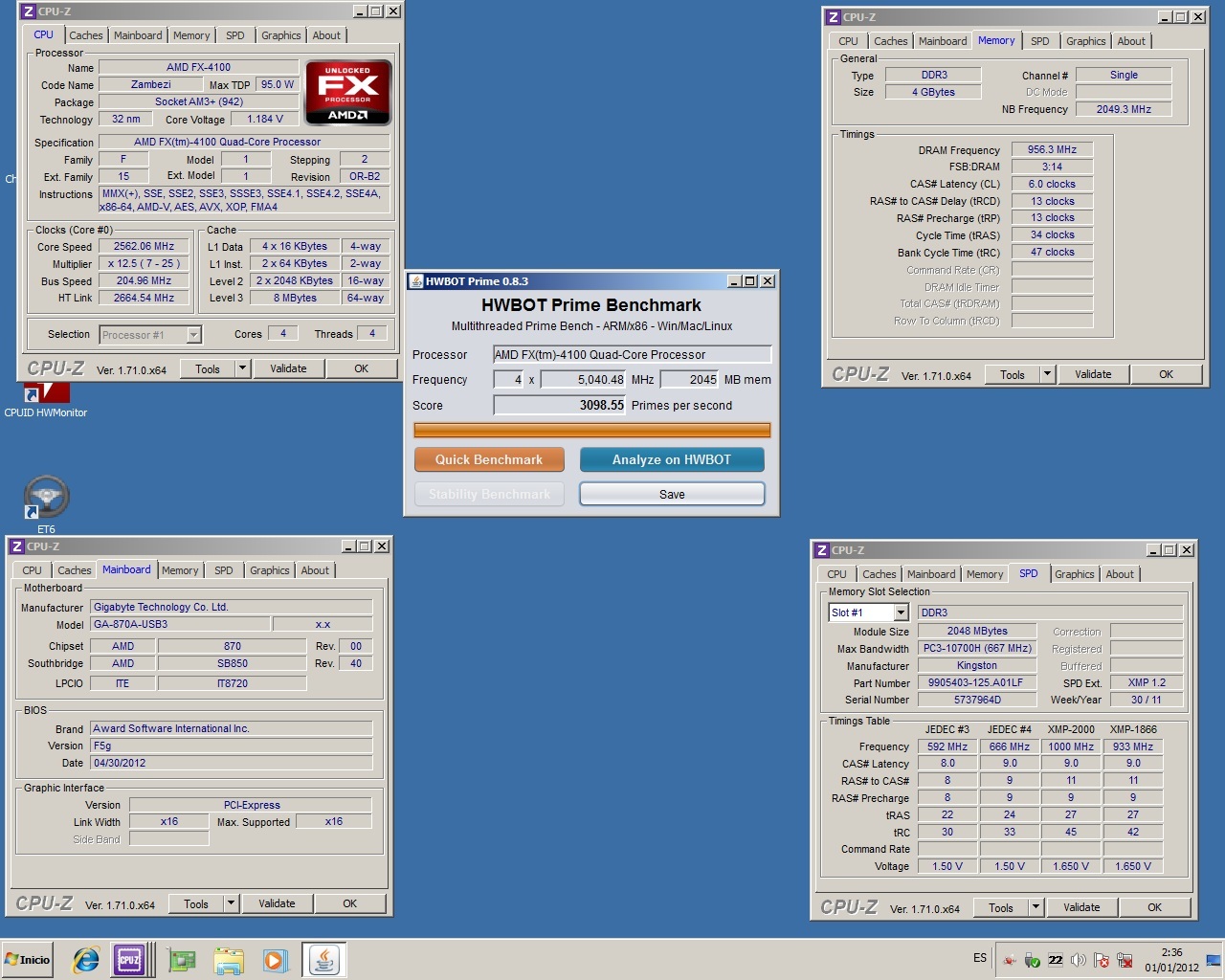Click the MB mem field showing 2045

coord(689,380)
